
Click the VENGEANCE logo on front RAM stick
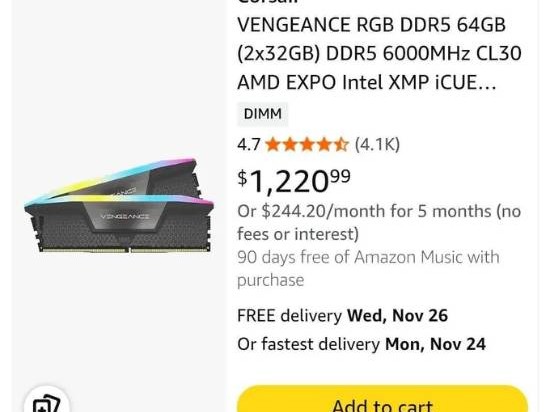[125, 216]
